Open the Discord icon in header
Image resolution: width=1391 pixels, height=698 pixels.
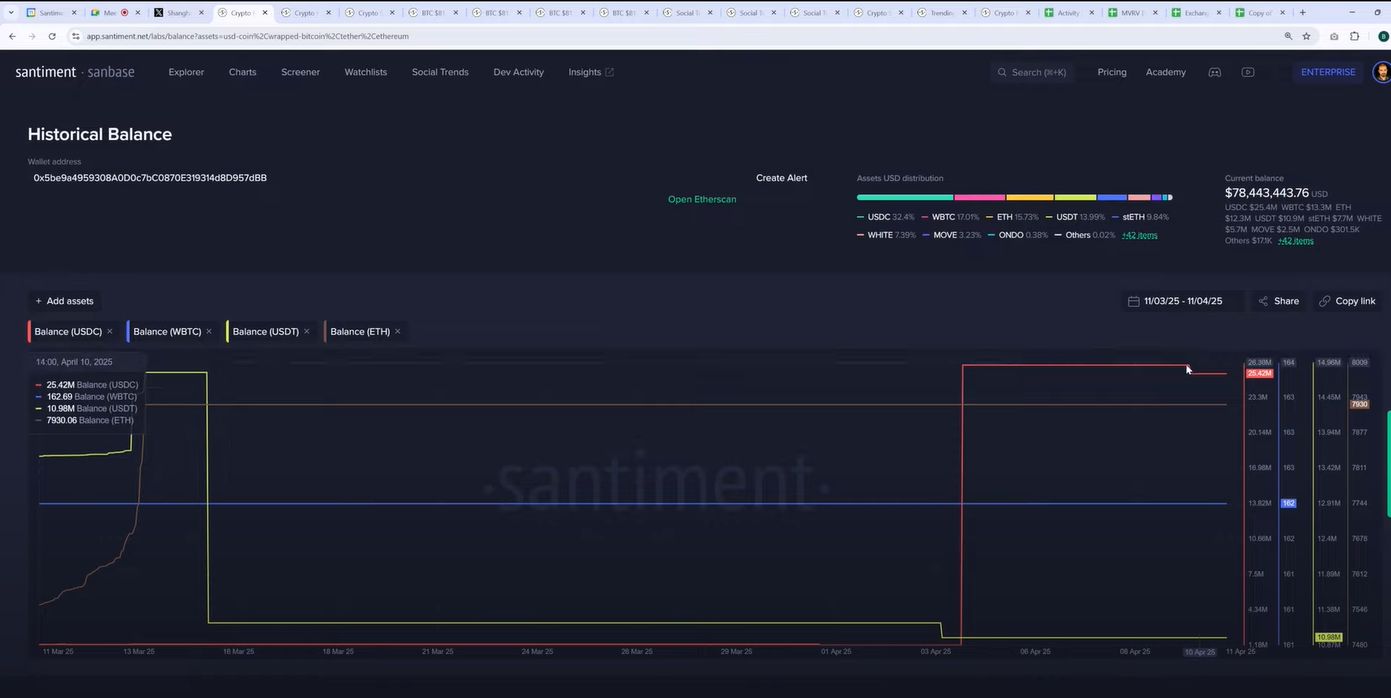coord(1214,72)
